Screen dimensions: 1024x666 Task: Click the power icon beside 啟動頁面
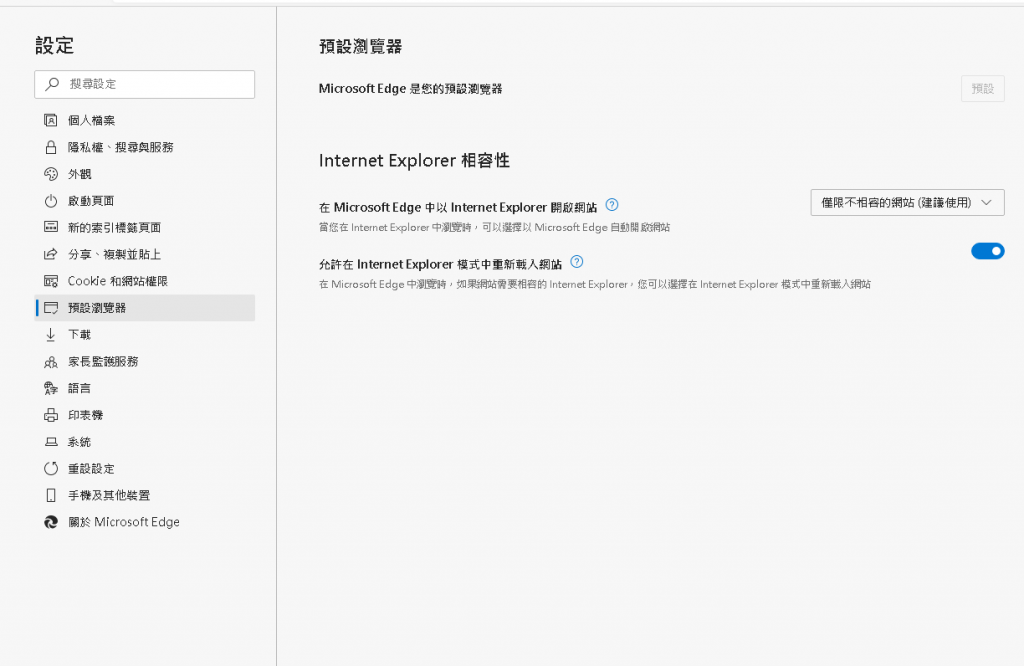(50, 200)
